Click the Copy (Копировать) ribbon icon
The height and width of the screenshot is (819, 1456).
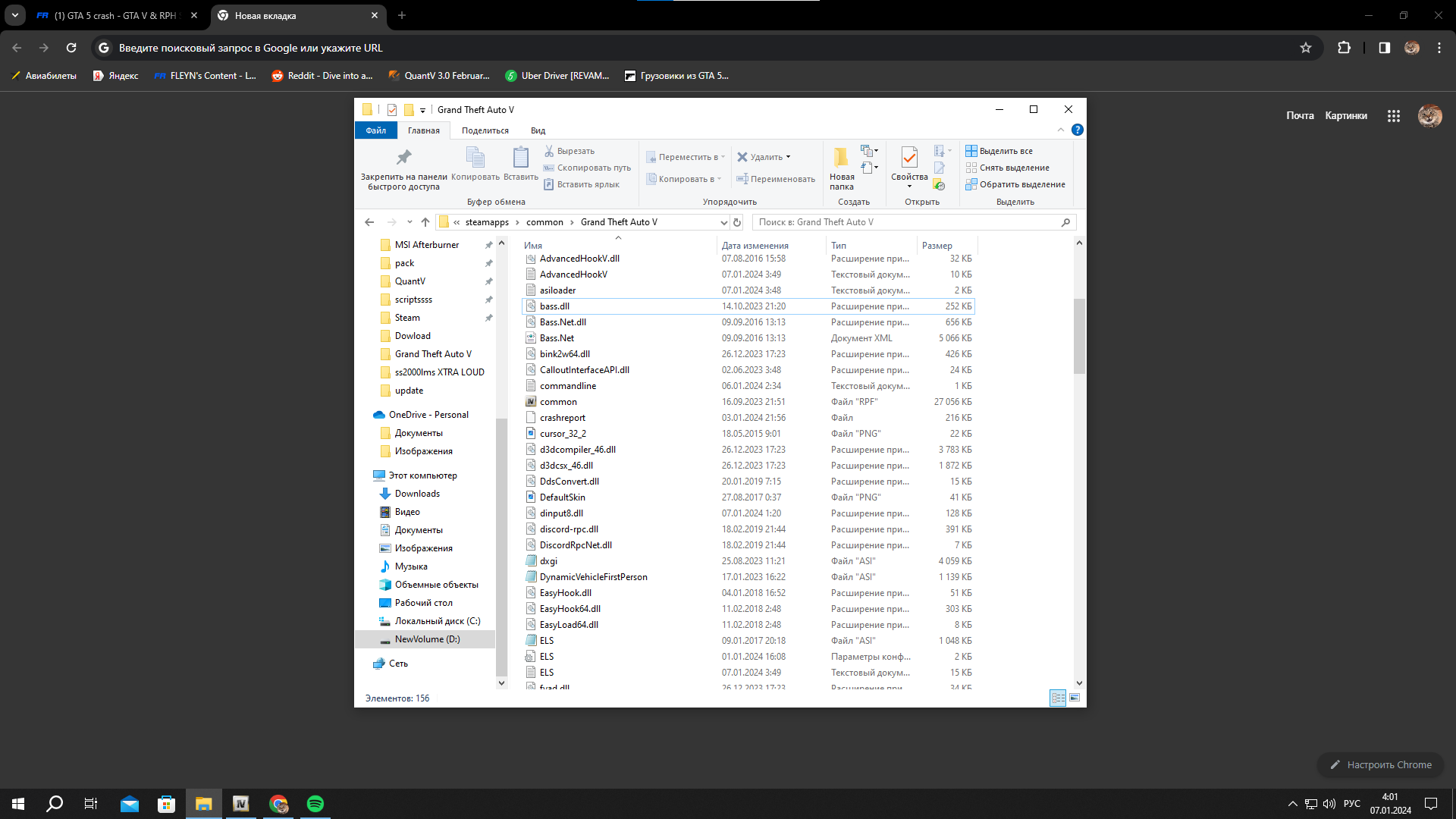pyautogui.click(x=475, y=158)
